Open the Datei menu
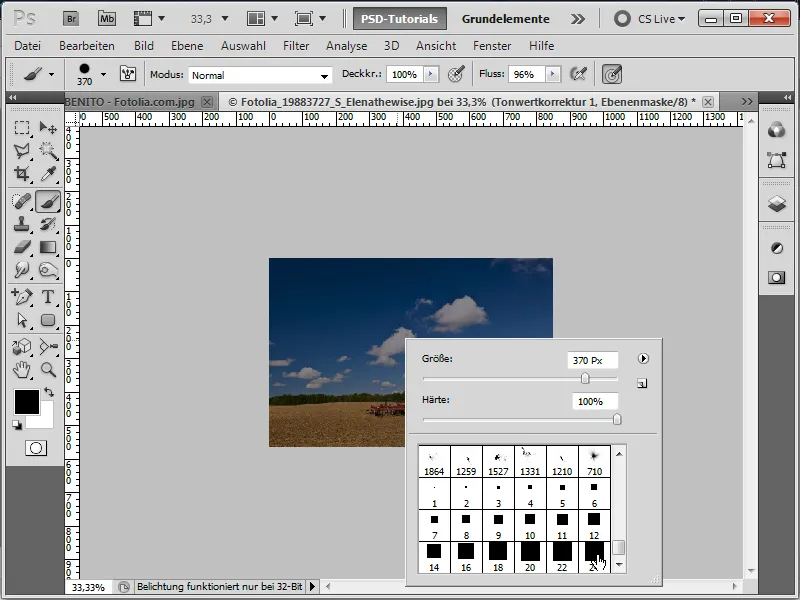 point(28,46)
